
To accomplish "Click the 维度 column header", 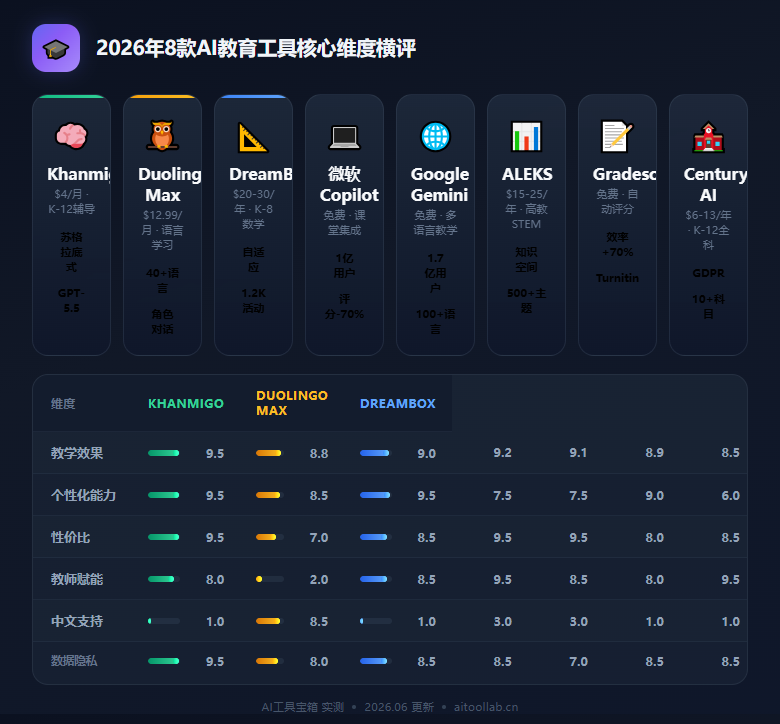I will (63, 404).
